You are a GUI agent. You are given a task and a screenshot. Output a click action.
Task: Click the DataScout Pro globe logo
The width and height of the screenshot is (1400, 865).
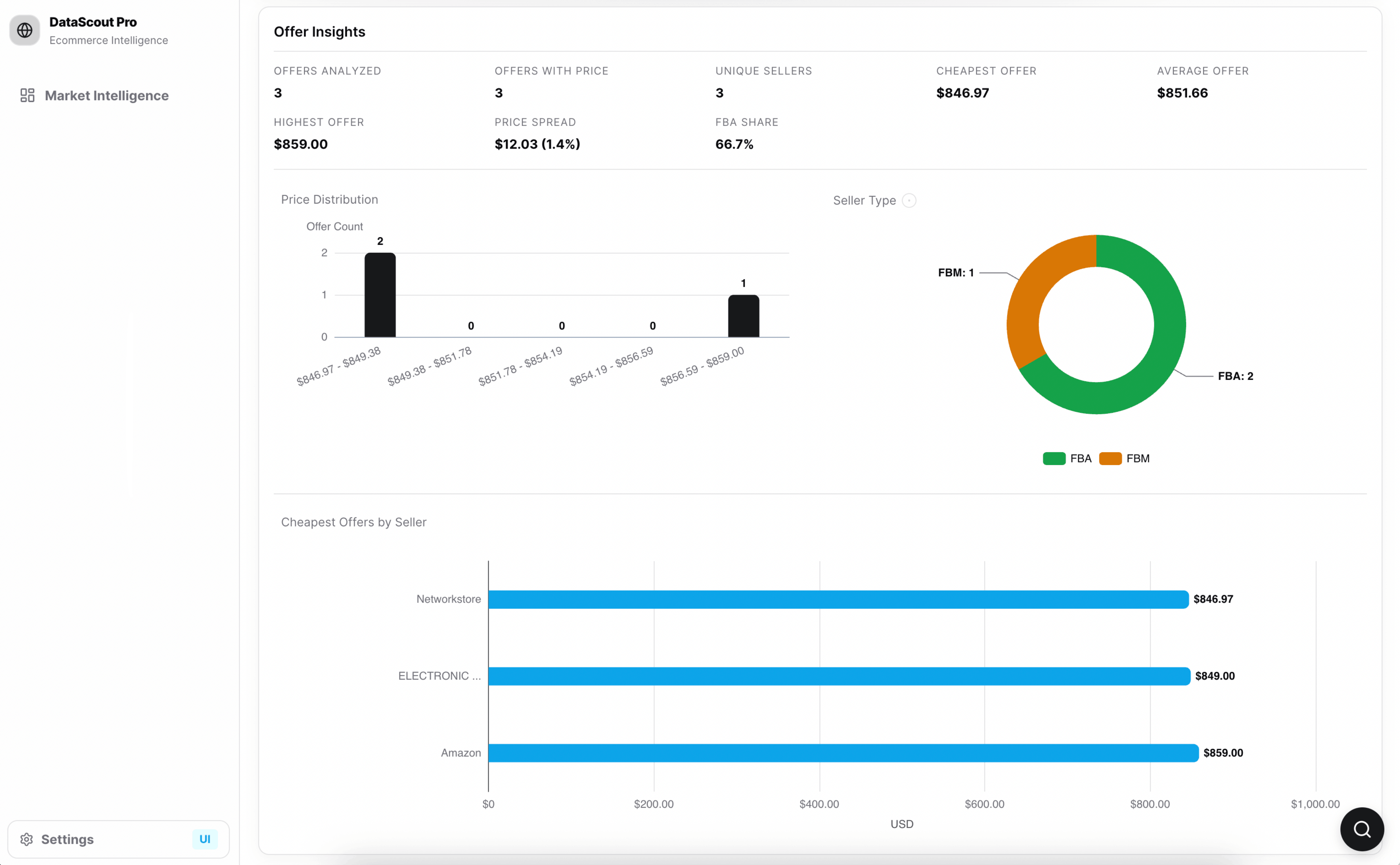[x=25, y=30]
